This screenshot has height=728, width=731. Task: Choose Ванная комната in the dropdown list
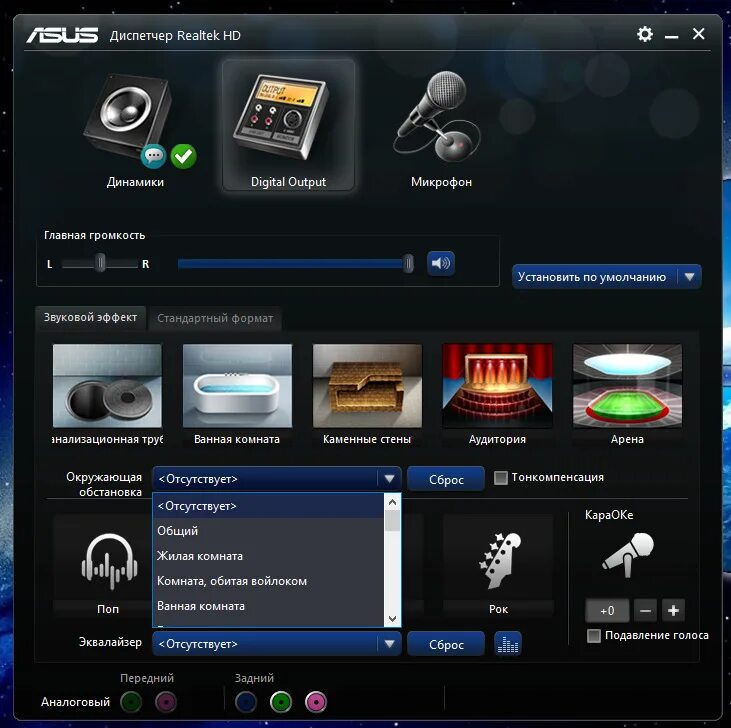(268, 606)
